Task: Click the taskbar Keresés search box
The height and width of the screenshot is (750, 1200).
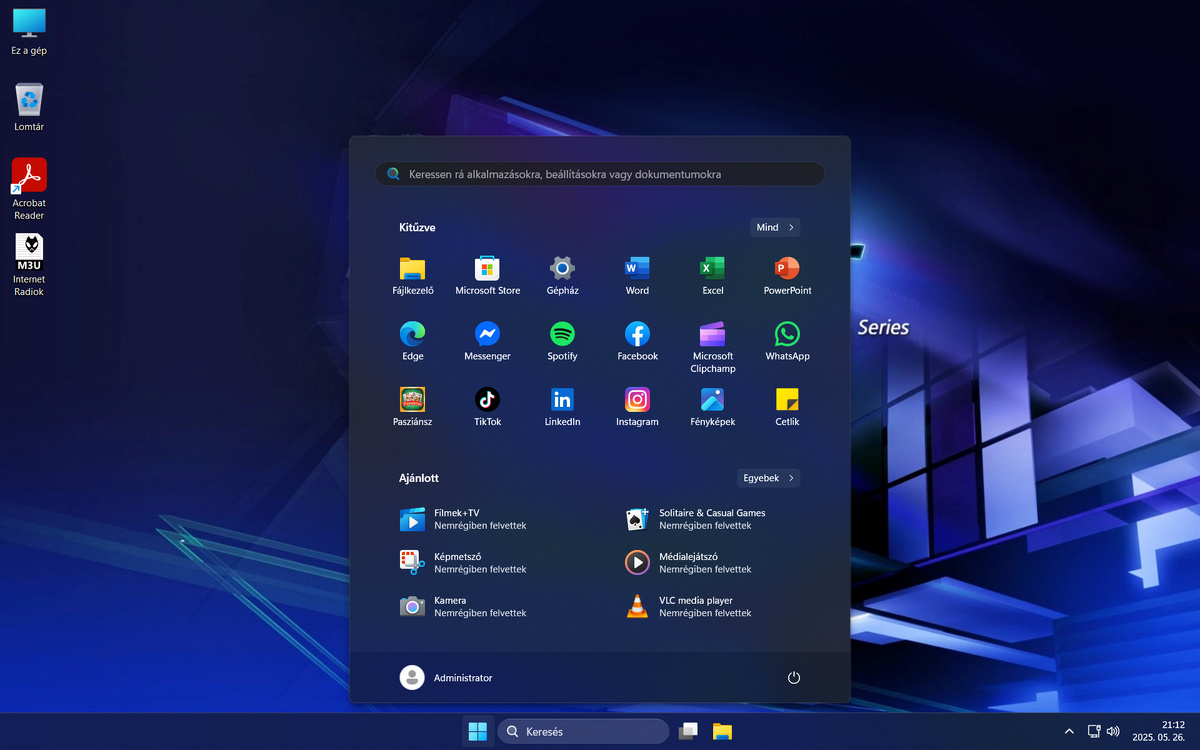Action: (x=583, y=731)
